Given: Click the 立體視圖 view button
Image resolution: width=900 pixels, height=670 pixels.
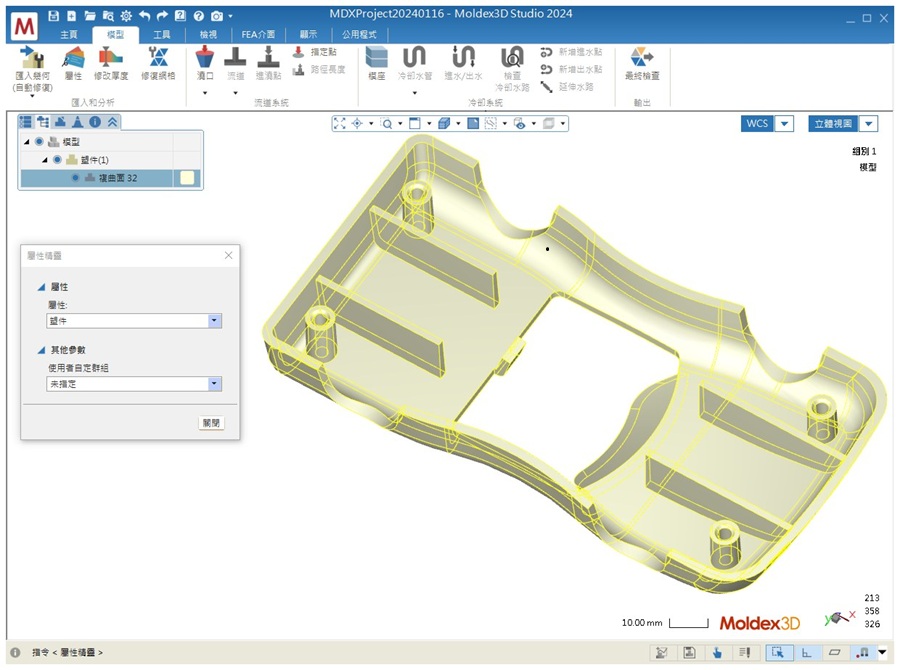Looking at the screenshot, I should coord(833,124).
